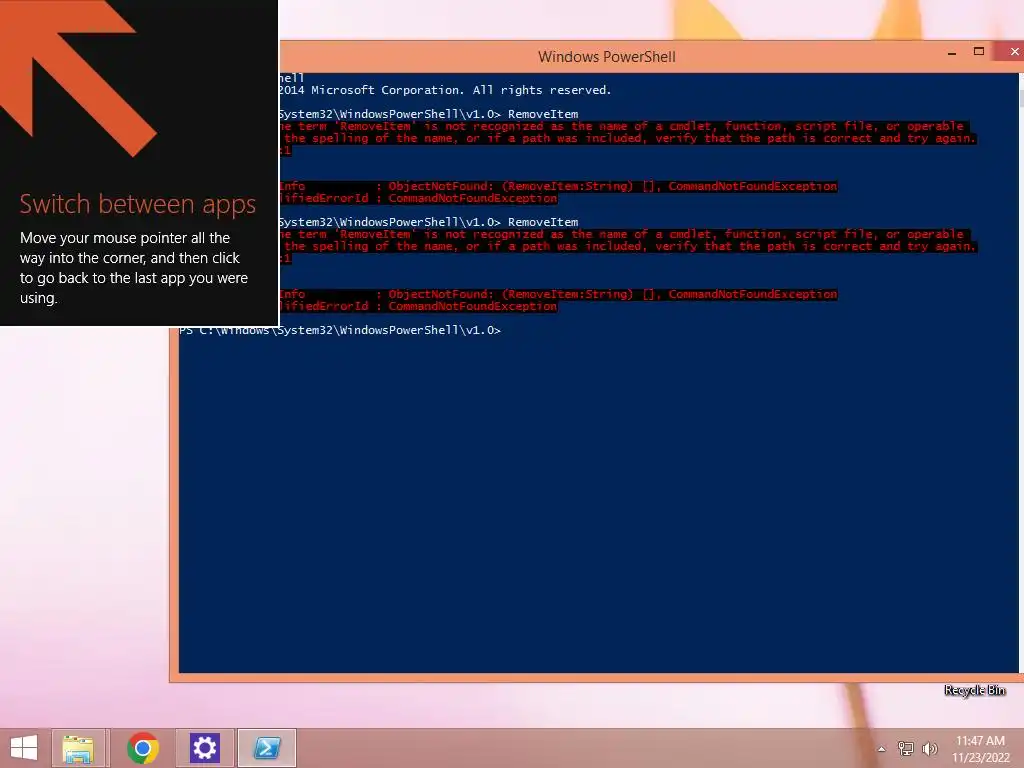Click the Switch between apps heading
Viewport: 1024px width, 768px height.
(138, 205)
